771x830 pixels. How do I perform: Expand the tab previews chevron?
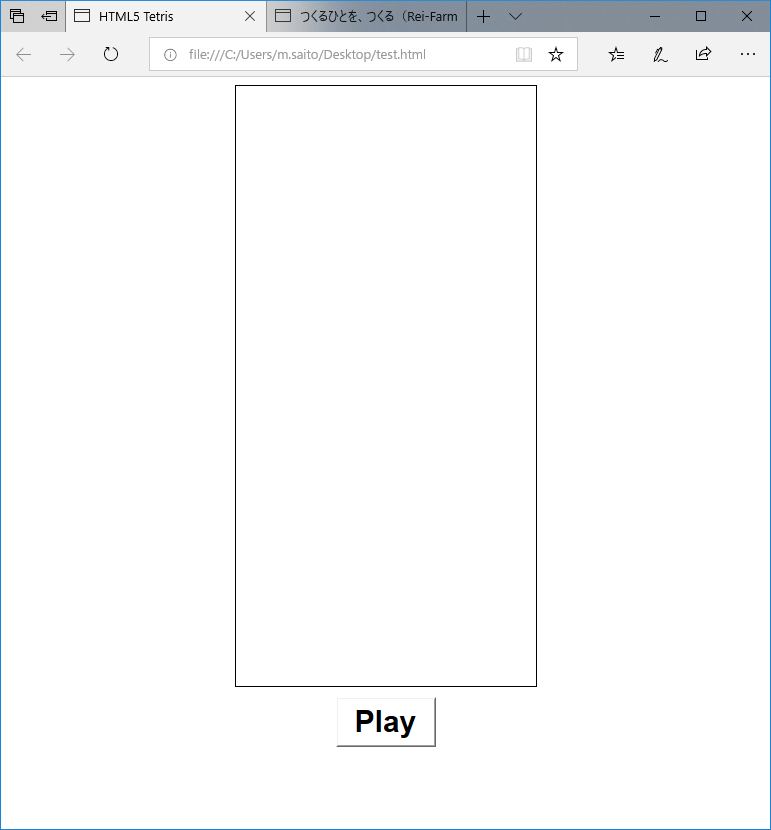coord(515,16)
